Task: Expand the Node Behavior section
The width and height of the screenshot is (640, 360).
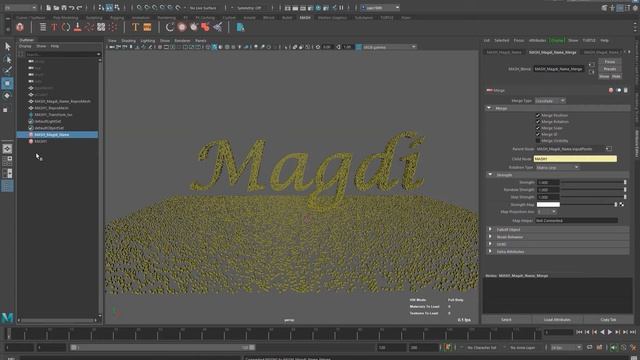Action: coord(490,237)
